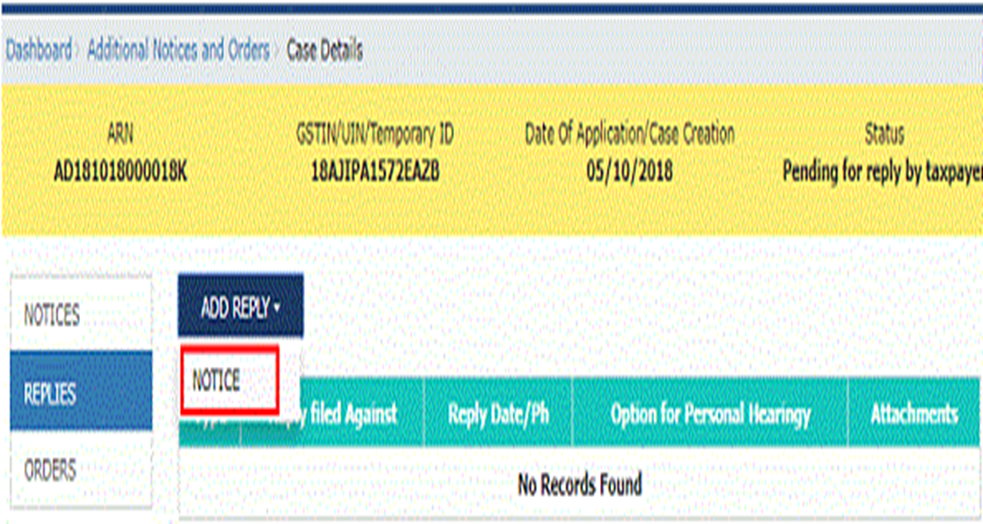Click the GSTIN/UIN/Temporary ID label
The width and height of the screenshot is (983, 524).
tap(375, 134)
